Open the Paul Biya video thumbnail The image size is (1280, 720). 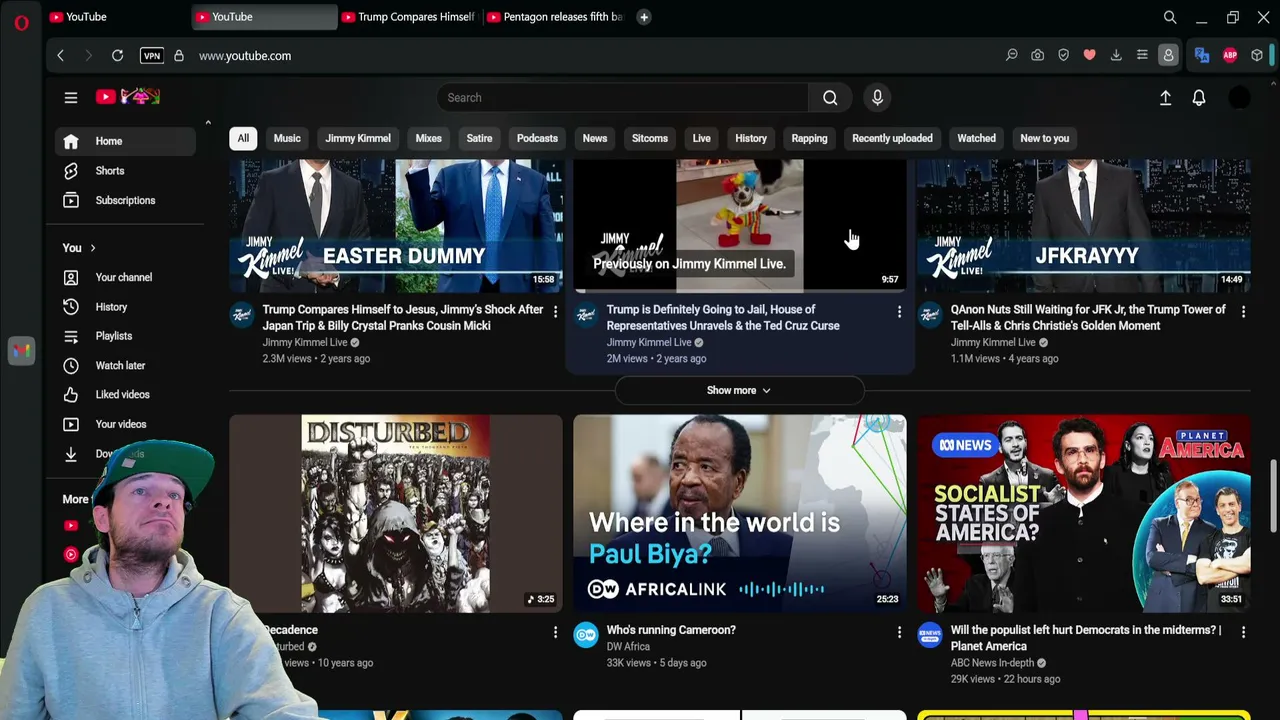pyautogui.click(x=740, y=513)
